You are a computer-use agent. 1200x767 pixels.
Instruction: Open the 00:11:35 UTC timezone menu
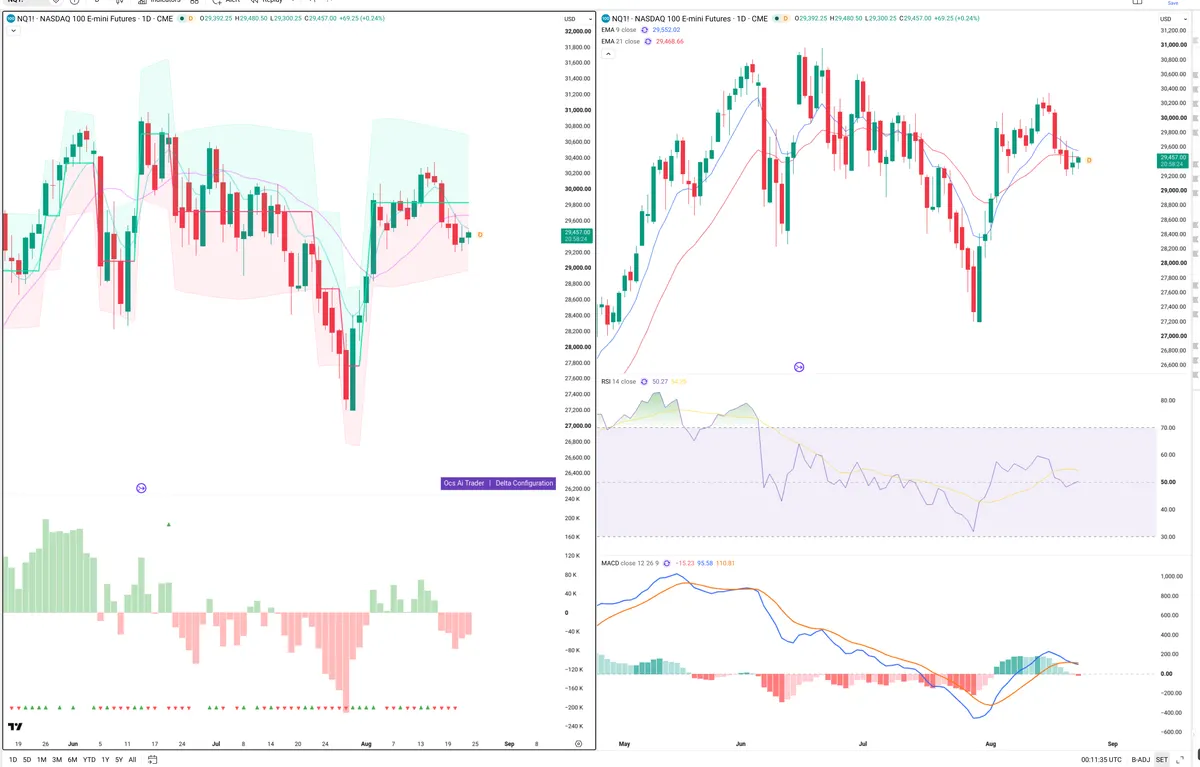1103,760
